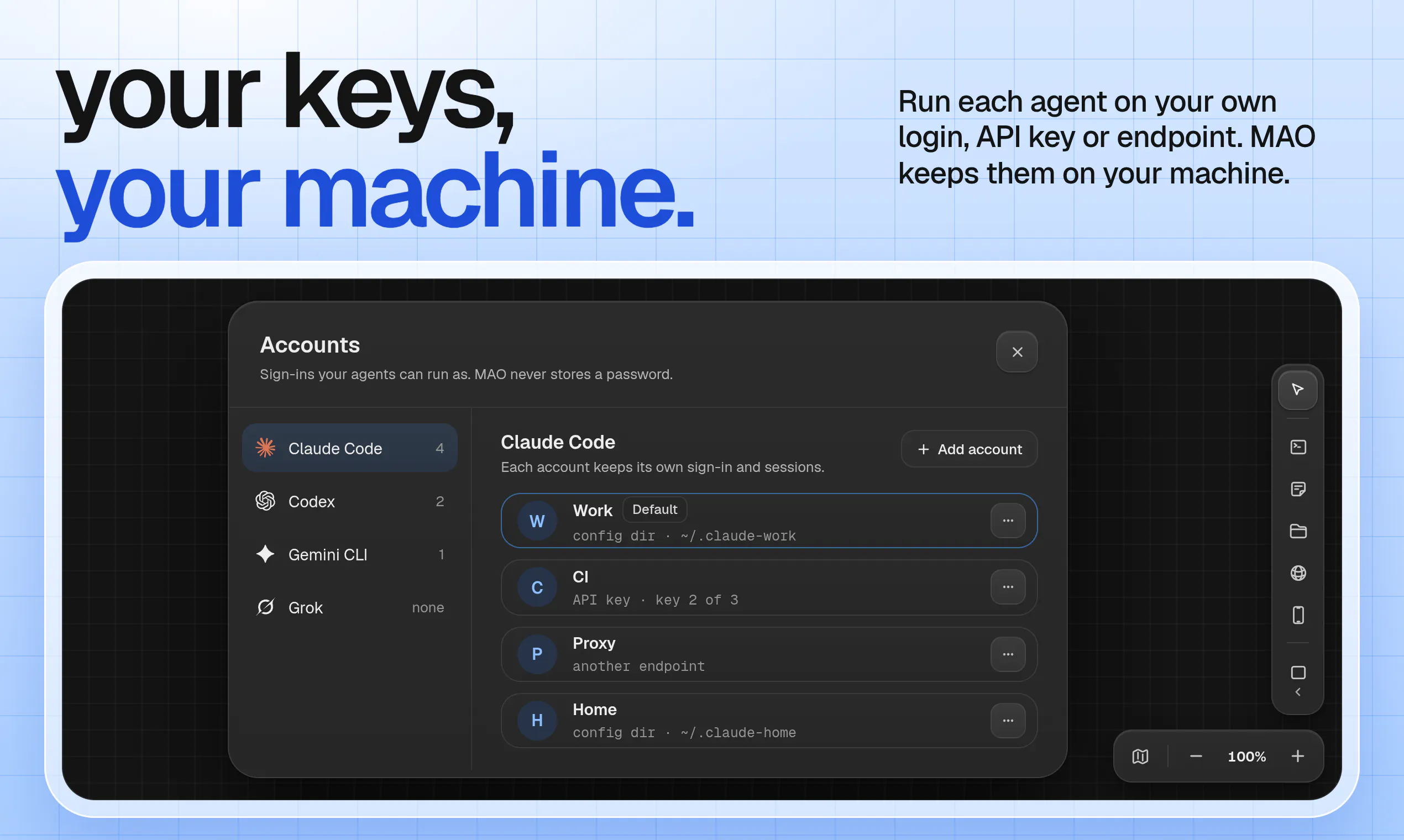Open the folder tool in right toolbar
Screen dimensions: 1404x840
(x=1298, y=531)
